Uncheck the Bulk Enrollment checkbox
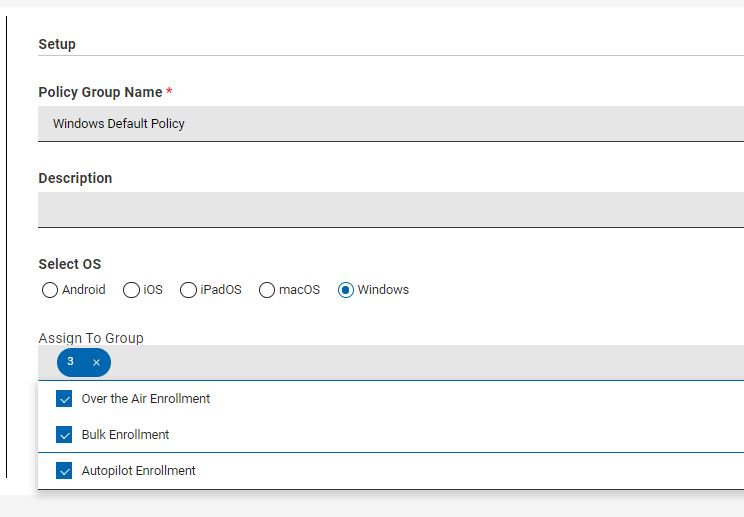The image size is (744, 517). [x=64, y=434]
